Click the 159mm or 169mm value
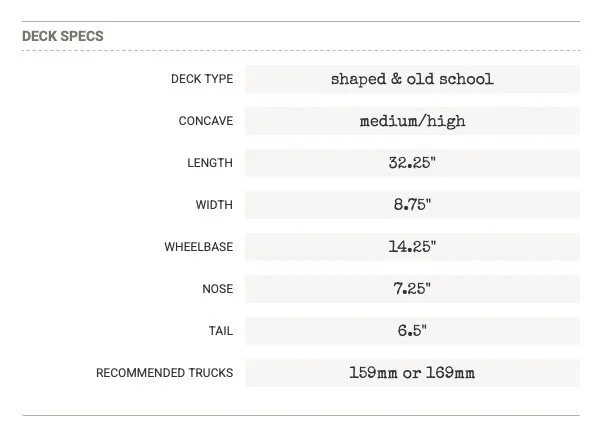Viewport: 609px width, 428px height. 412,373
